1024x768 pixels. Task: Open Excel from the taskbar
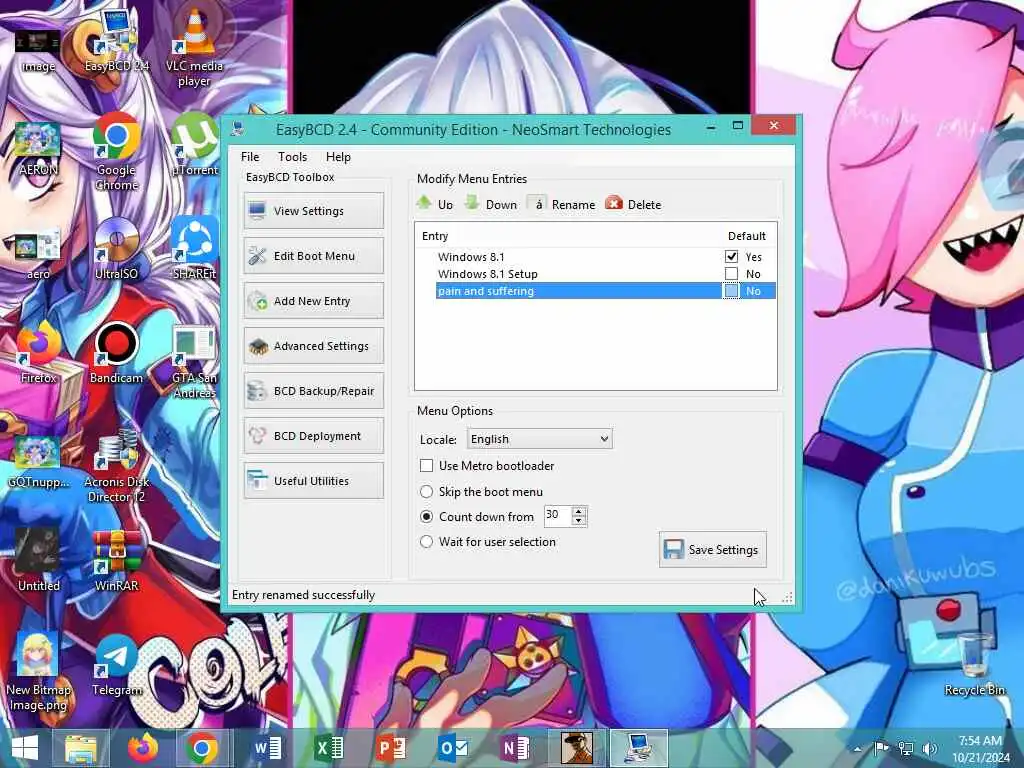point(328,748)
